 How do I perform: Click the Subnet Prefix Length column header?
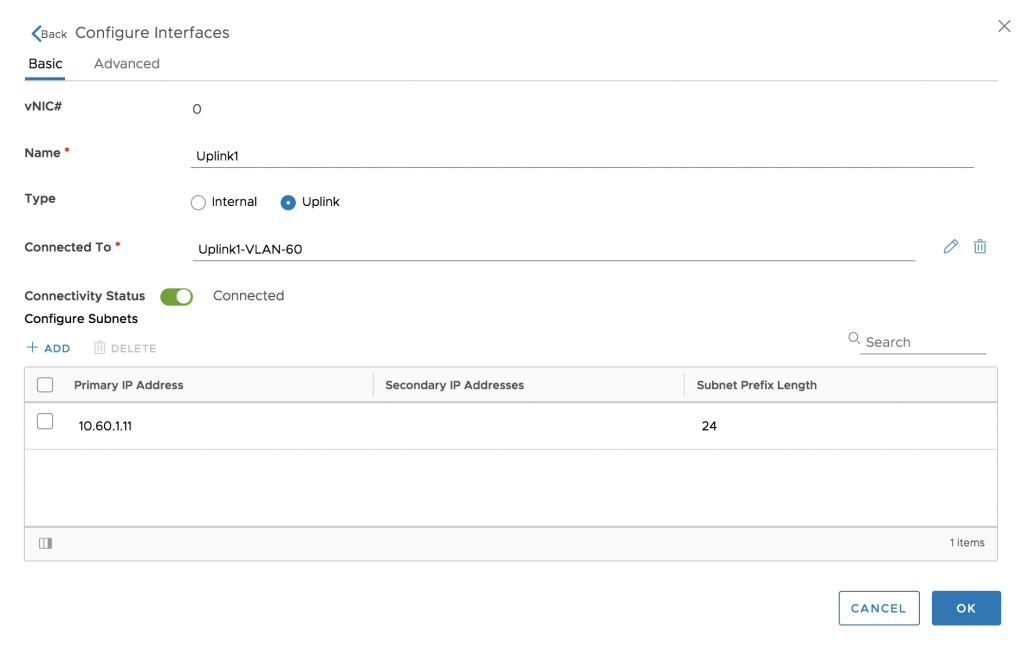tap(756, 385)
